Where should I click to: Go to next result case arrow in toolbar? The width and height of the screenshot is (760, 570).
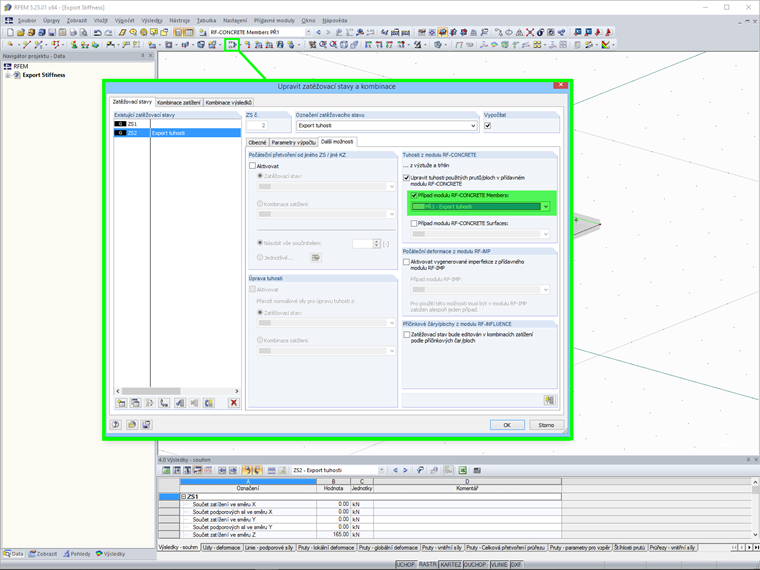pyautogui.click(x=328, y=32)
